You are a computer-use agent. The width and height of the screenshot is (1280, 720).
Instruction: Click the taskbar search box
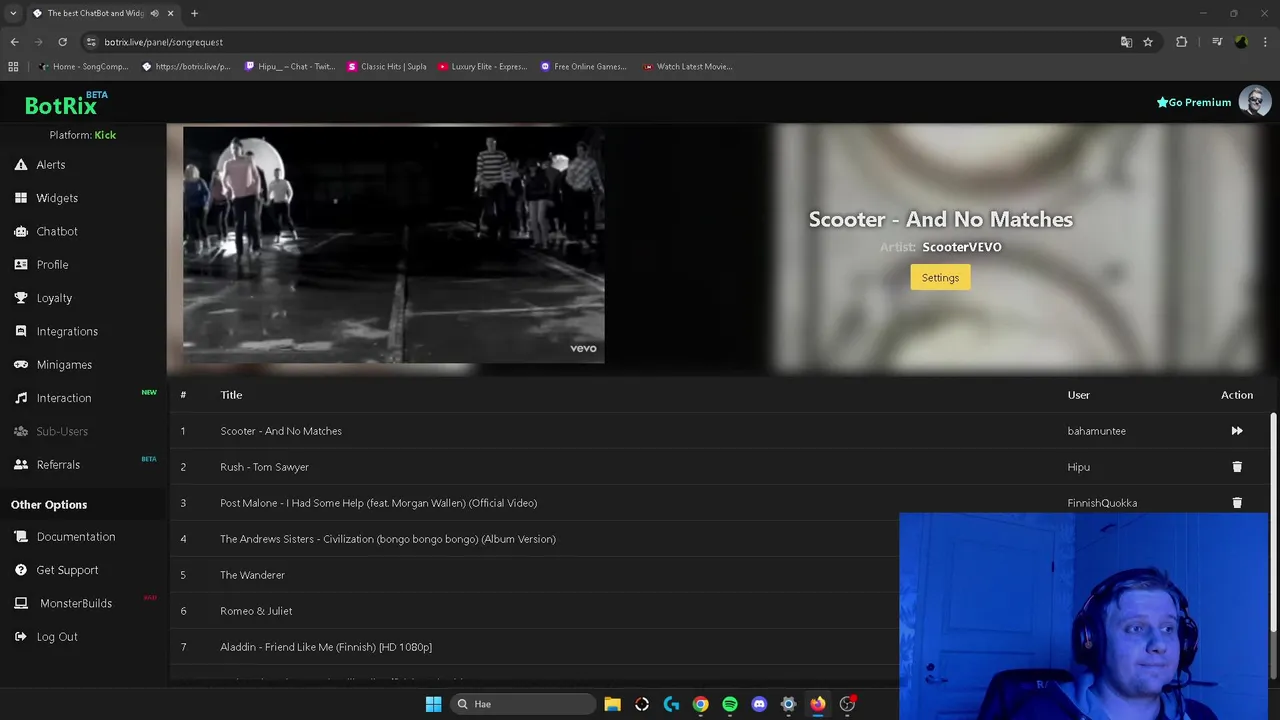(x=522, y=704)
